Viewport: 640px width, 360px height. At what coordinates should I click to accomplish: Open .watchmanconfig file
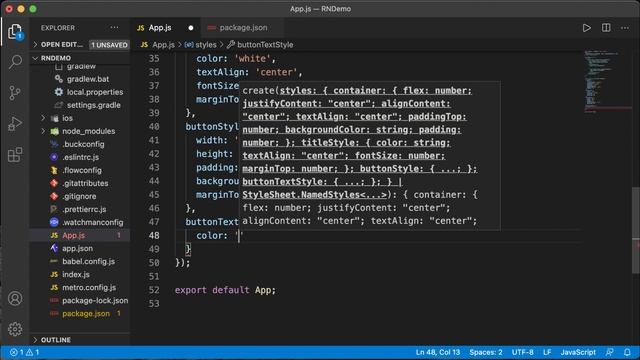(92, 222)
